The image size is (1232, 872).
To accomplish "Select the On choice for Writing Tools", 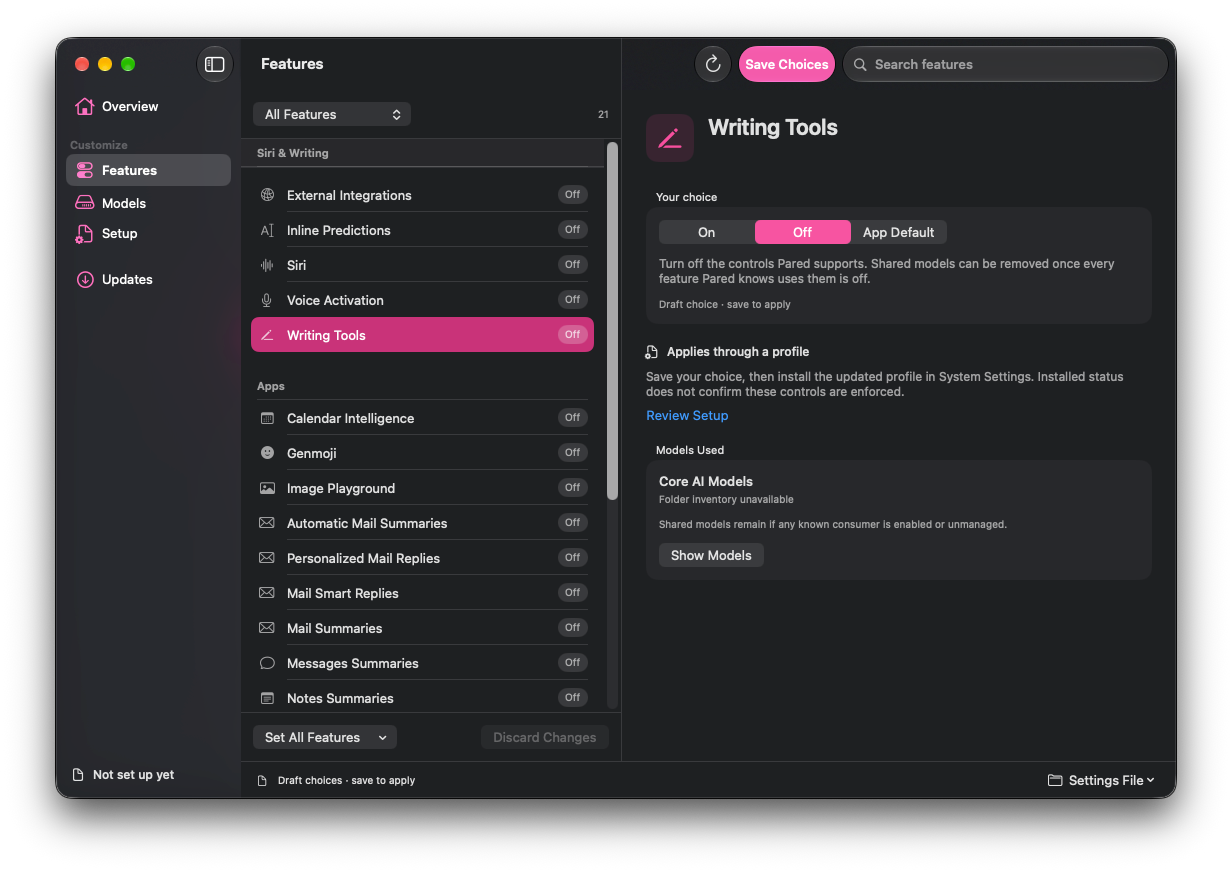I will coord(707,232).
